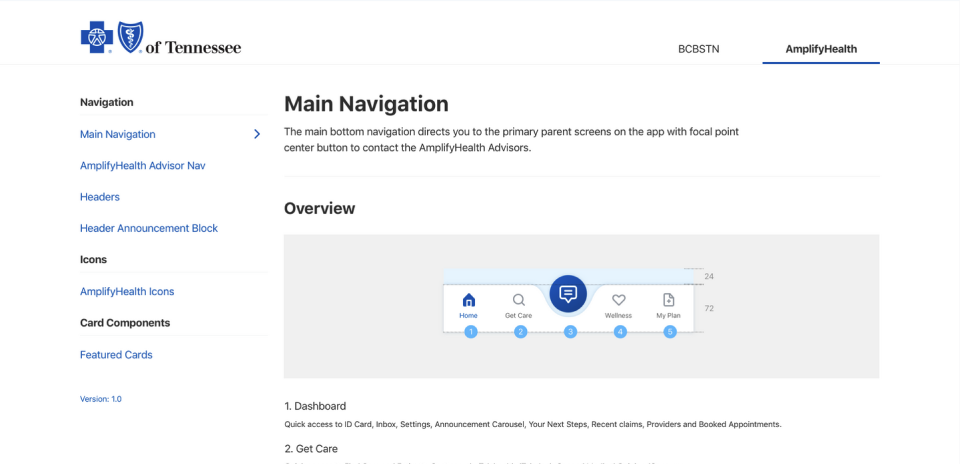Screen dimensions: 960x464
Task: Click the Home icon in nav preview
Action: pyautogui.click(x=468, y=300)
